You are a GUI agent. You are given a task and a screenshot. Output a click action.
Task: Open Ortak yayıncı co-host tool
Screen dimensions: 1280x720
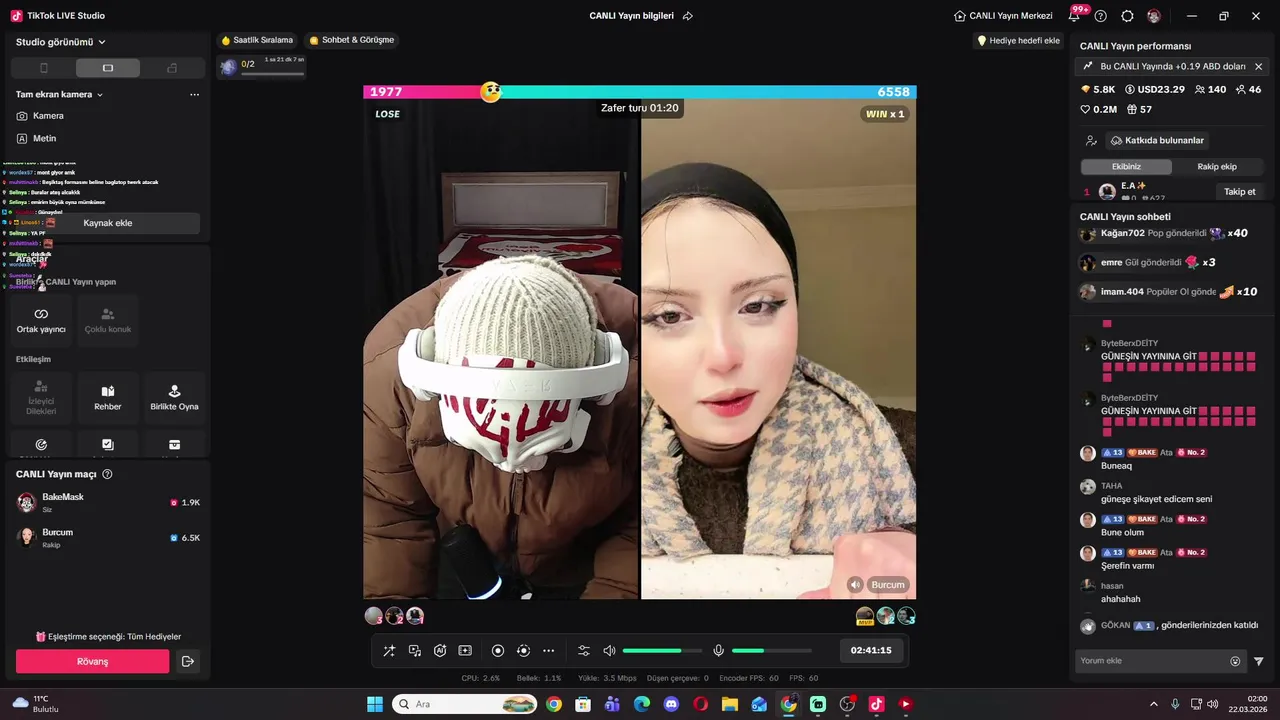(41, 320)
